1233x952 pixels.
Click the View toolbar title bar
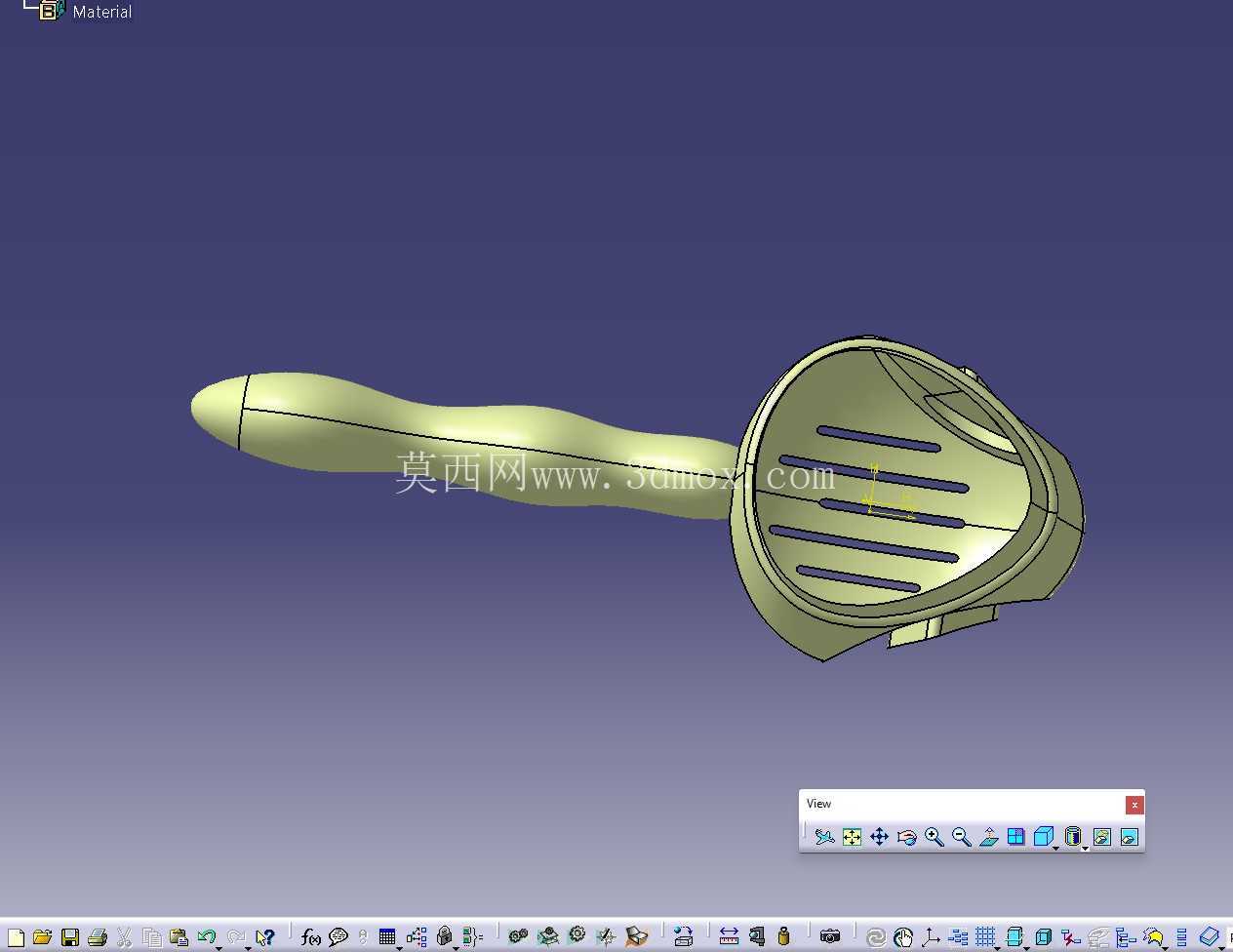(x=963, y=804)
